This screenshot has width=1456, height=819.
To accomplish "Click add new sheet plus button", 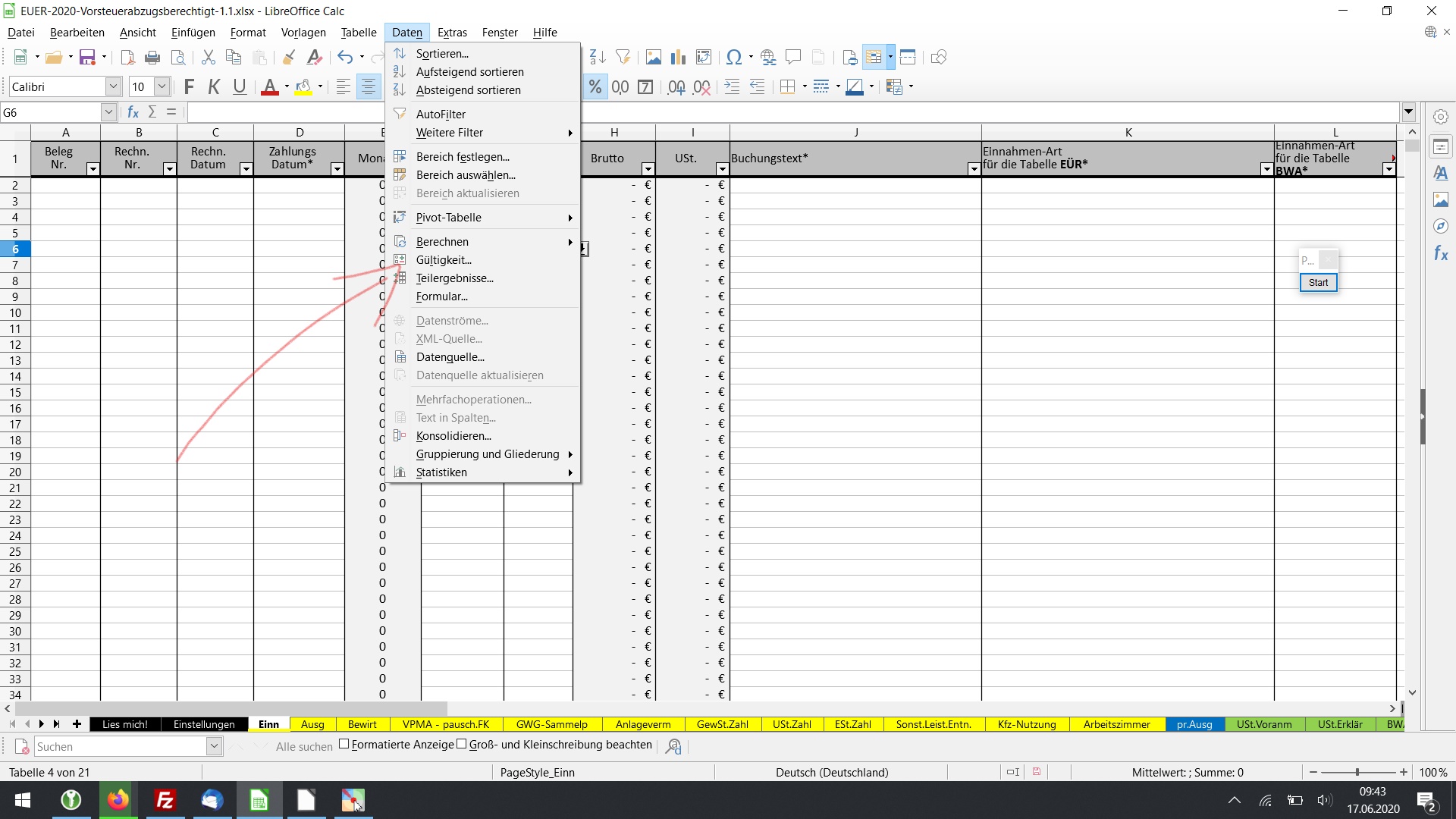I will [x=77, y=724].
